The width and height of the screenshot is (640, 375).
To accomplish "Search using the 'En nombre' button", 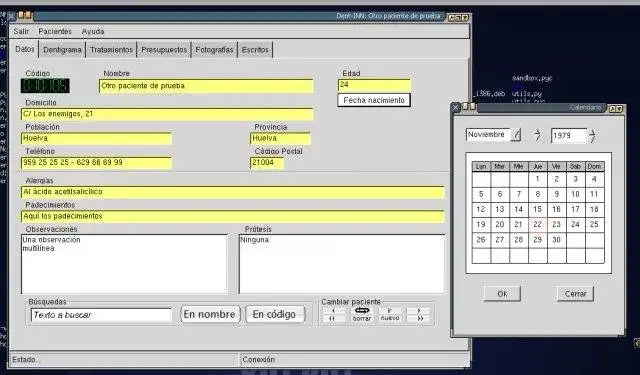I will 210,315.
